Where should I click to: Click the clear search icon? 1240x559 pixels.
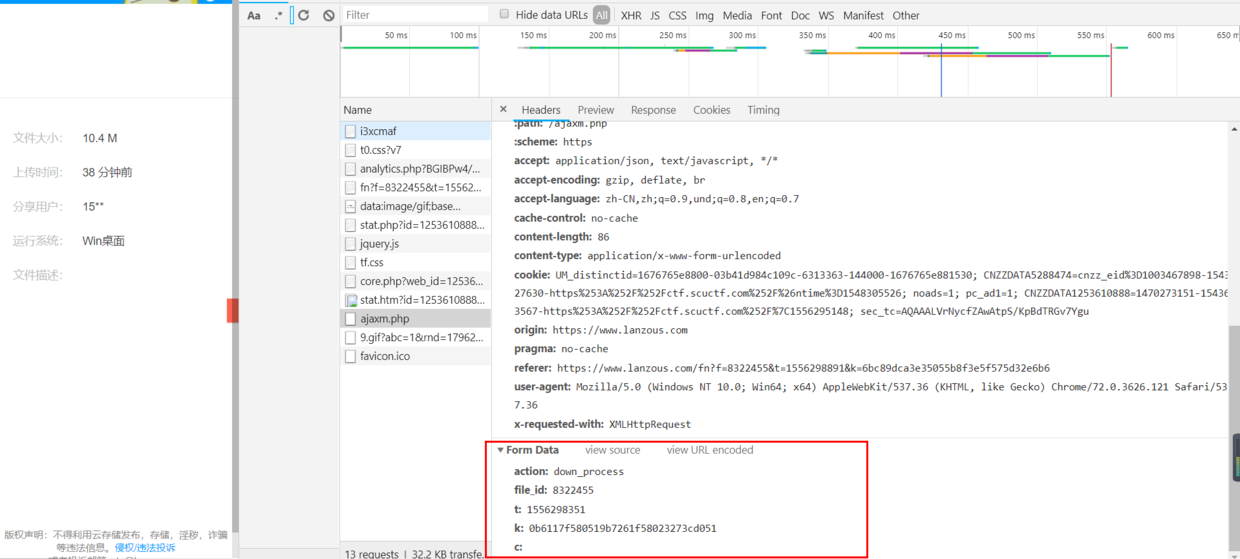(x=328, y=15)
